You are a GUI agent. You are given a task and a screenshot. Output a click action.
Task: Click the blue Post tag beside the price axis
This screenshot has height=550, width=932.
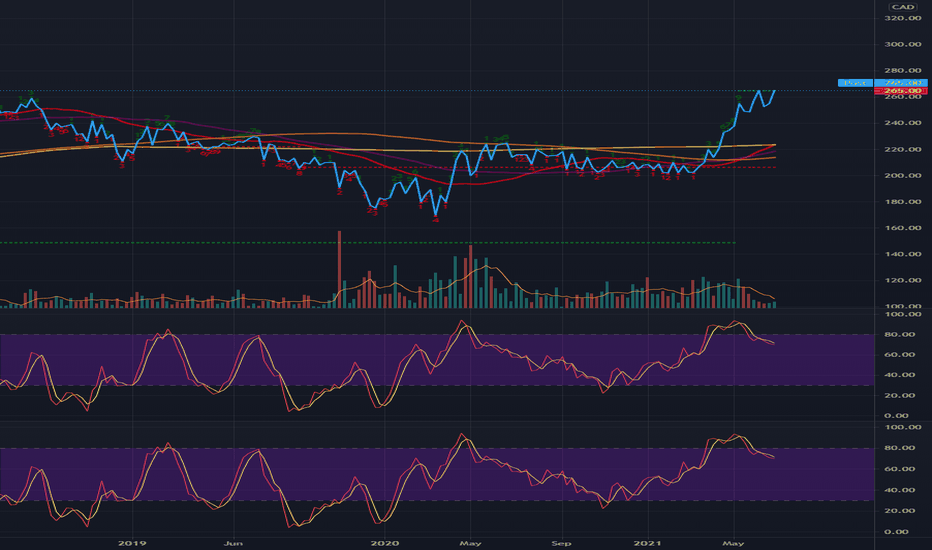pos(855,83)
